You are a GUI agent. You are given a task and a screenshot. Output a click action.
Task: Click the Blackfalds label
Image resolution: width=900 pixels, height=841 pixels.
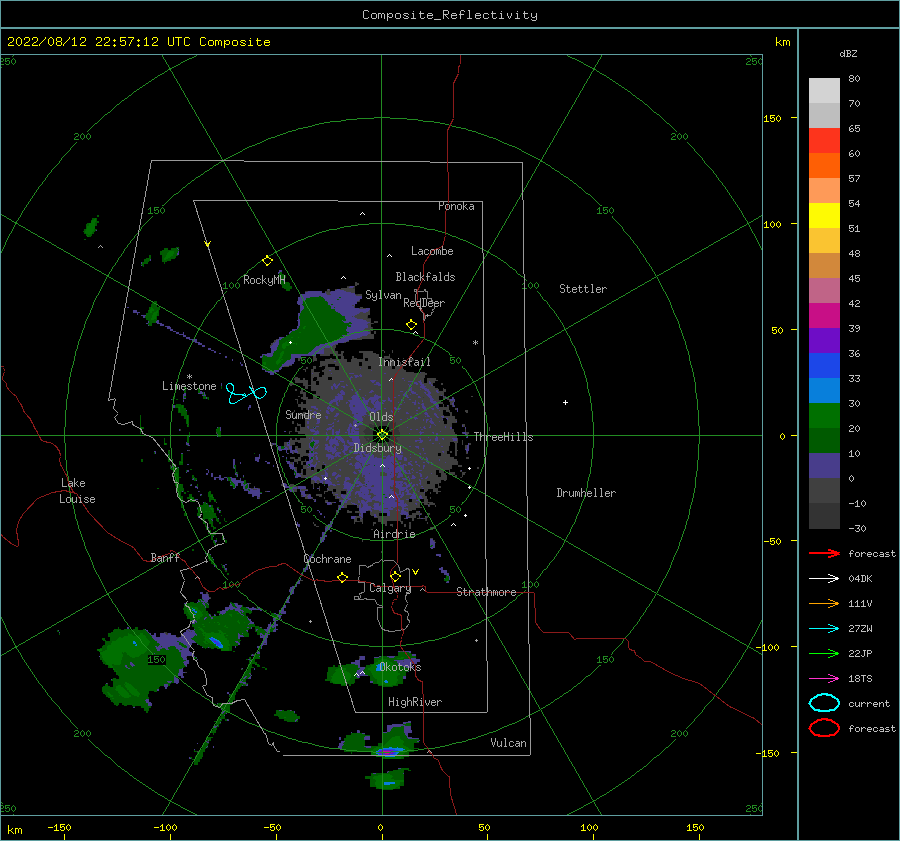coord(425,277)
